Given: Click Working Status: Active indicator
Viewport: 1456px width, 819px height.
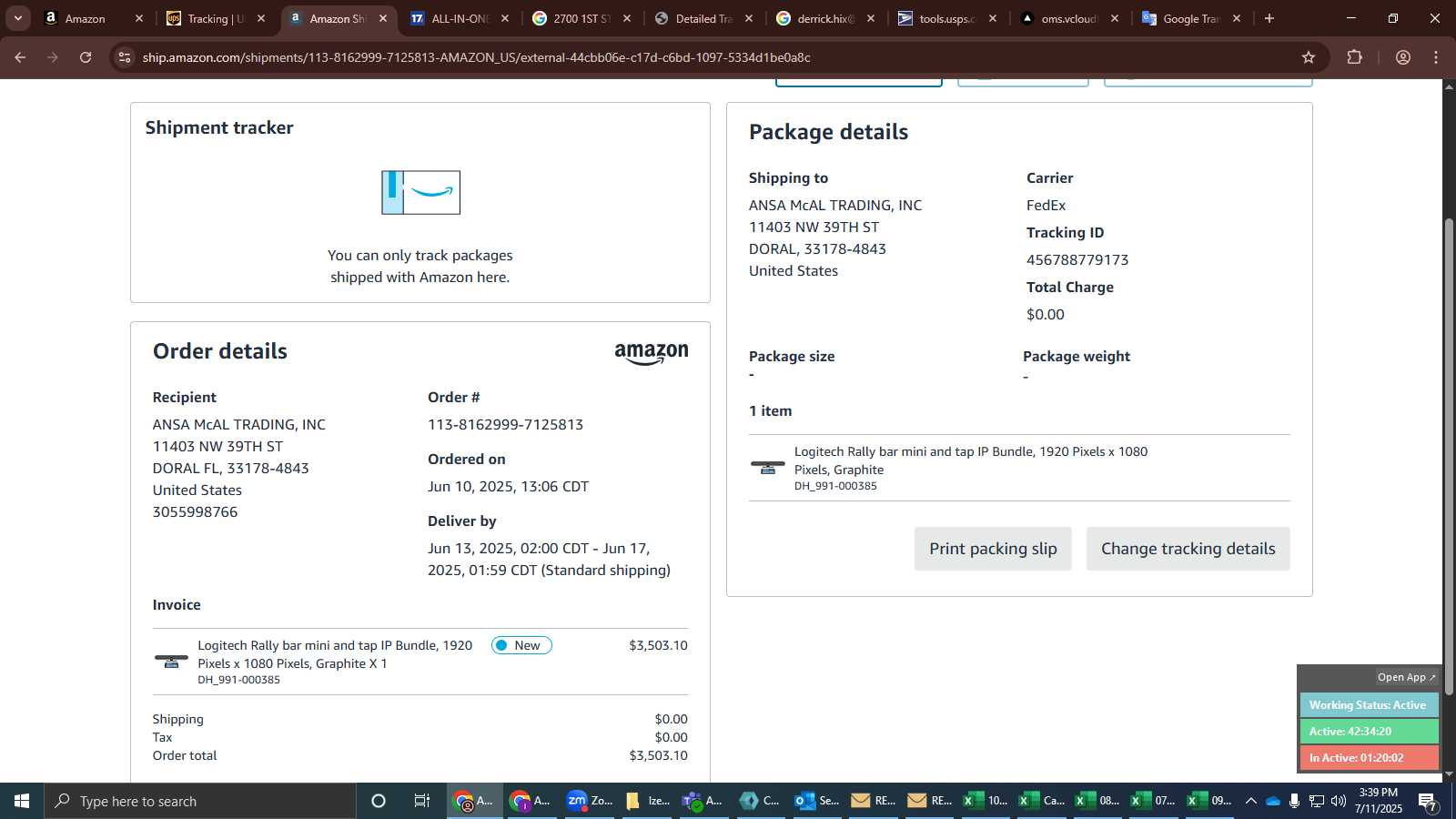Looking at the screenshot, I should [x=1369, y=705].
